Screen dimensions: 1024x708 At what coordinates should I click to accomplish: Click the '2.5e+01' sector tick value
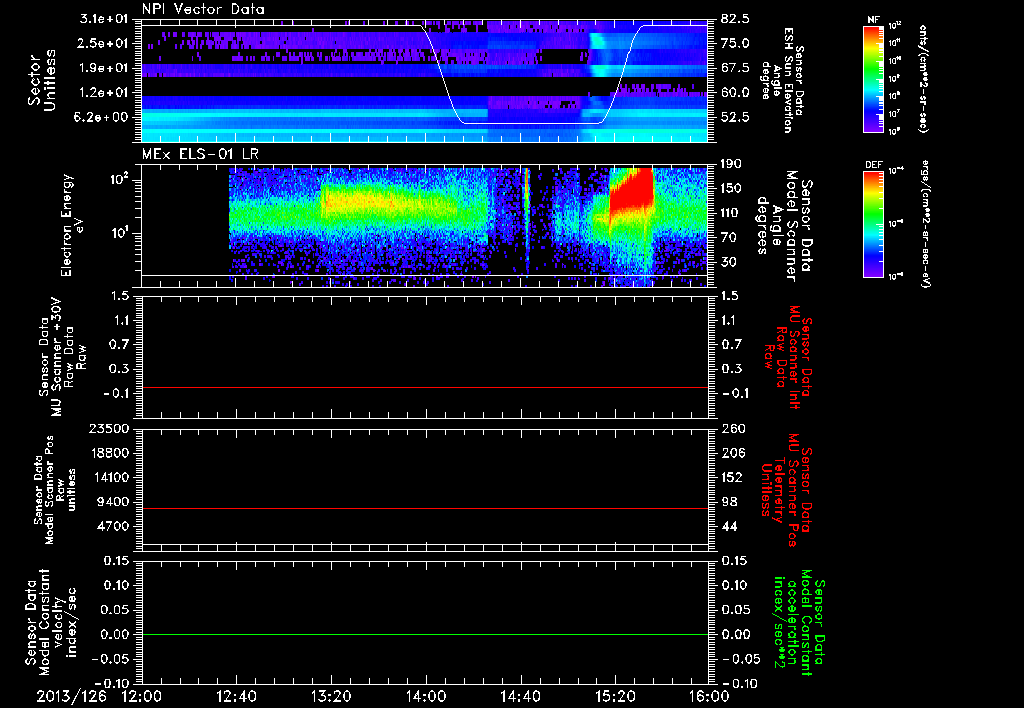(x=101, y=43)
